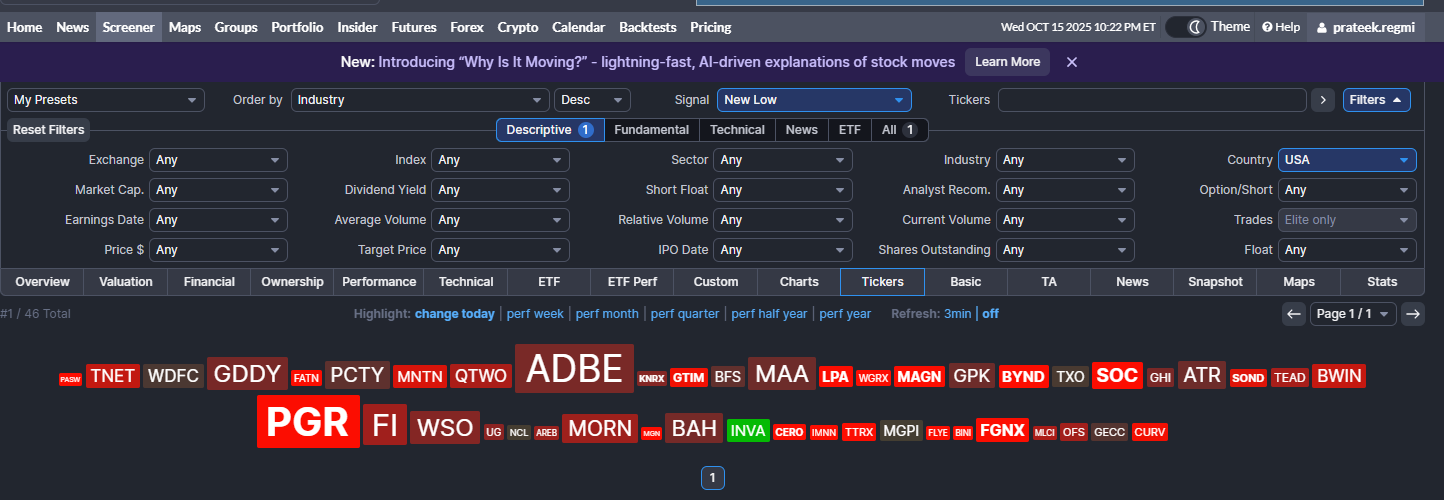Click the page 1 pagination button

[712, 478]
